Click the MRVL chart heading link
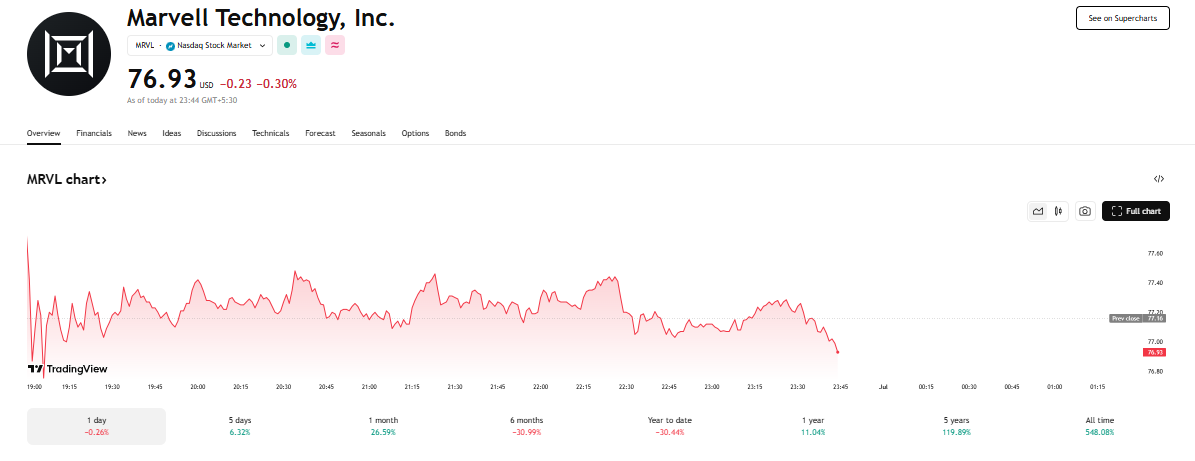Screen dimensions: 1195x461 point(67,180)
